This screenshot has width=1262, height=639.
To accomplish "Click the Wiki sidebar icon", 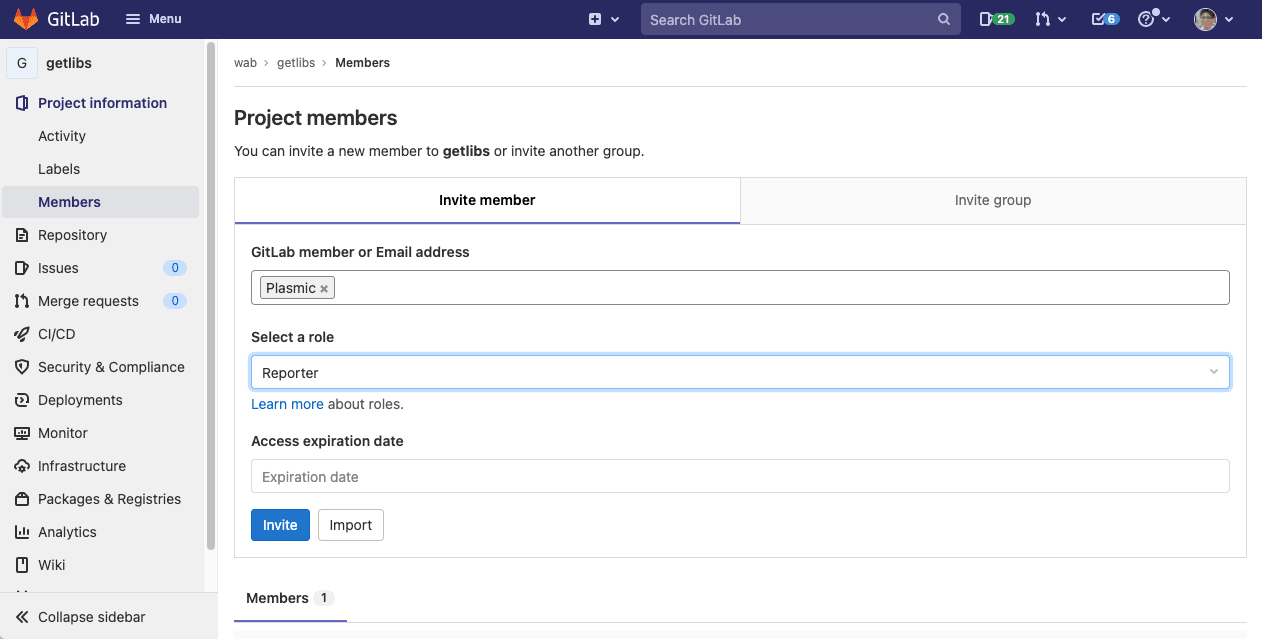I will click(x=22, y=565).
